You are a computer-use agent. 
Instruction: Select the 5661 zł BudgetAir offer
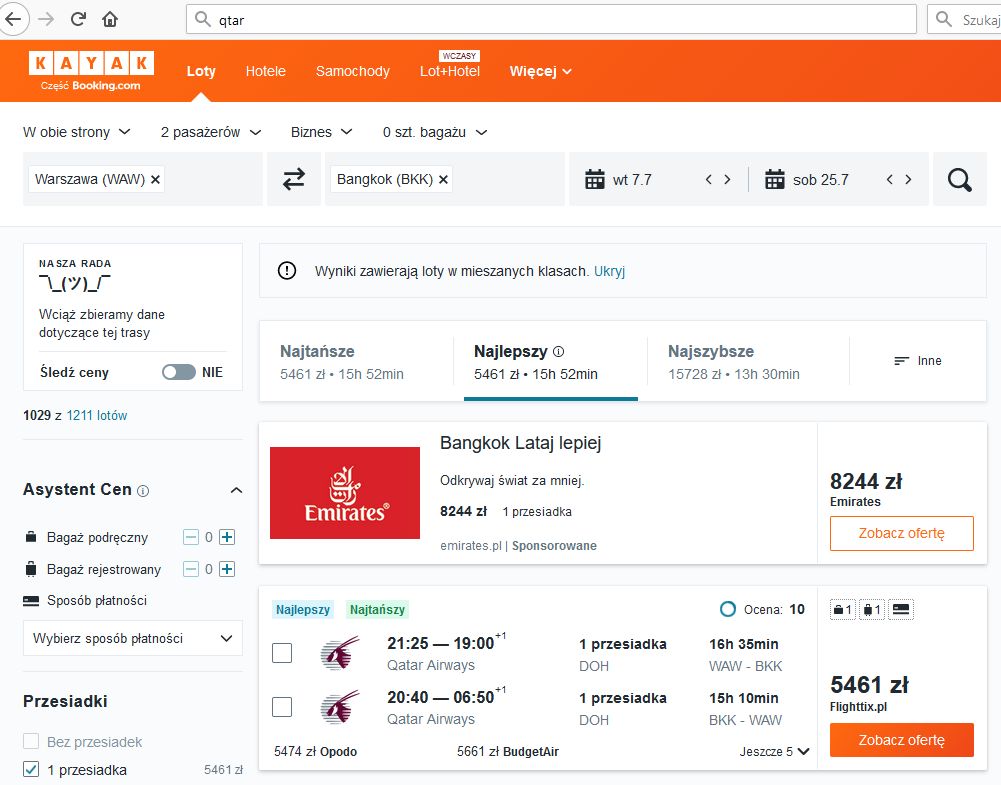[x=508, y=751]
